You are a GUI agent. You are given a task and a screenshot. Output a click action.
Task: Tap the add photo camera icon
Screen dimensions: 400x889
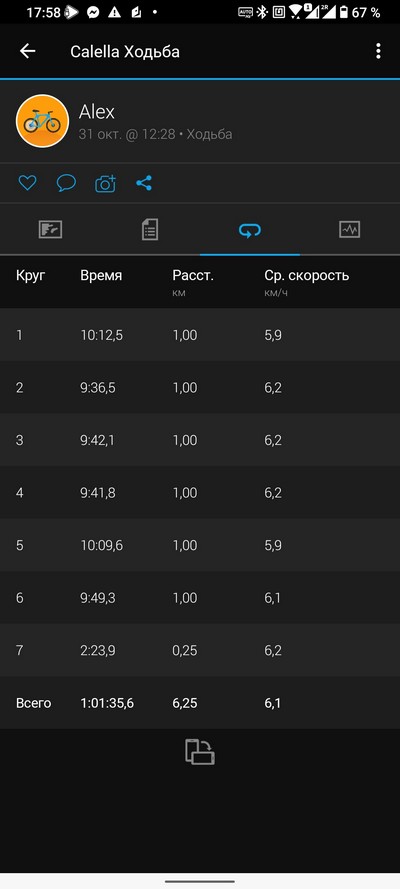coord(105,183)
